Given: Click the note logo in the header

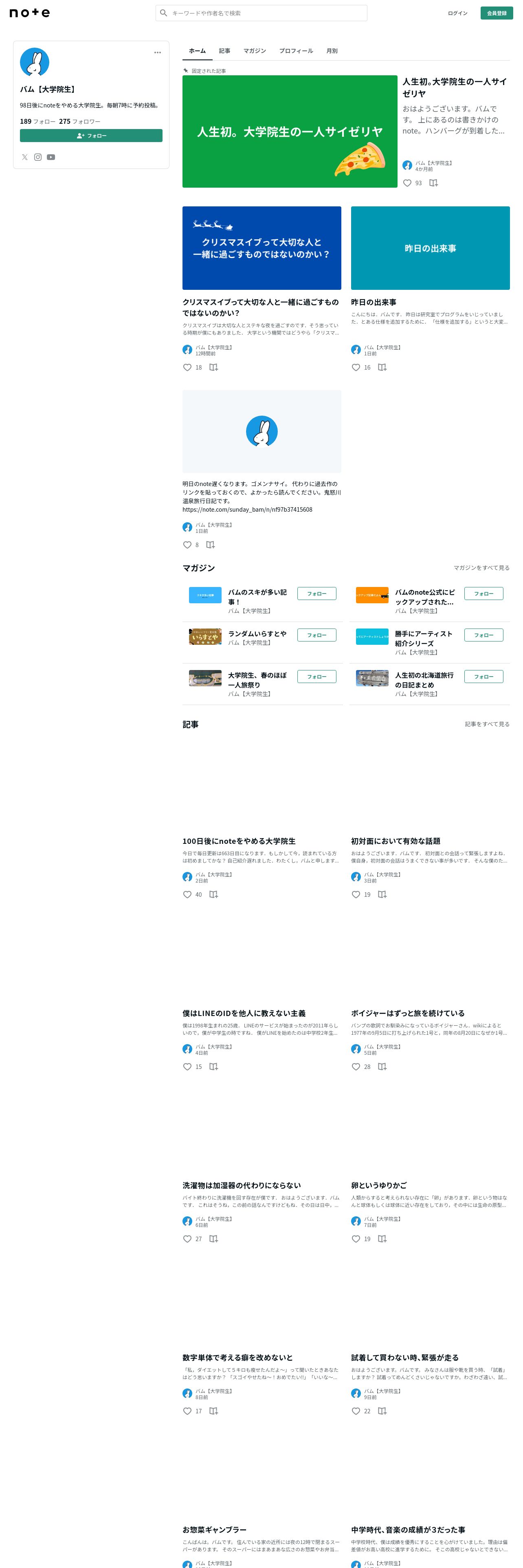Looking at the screenshot, I should point(30,13).
